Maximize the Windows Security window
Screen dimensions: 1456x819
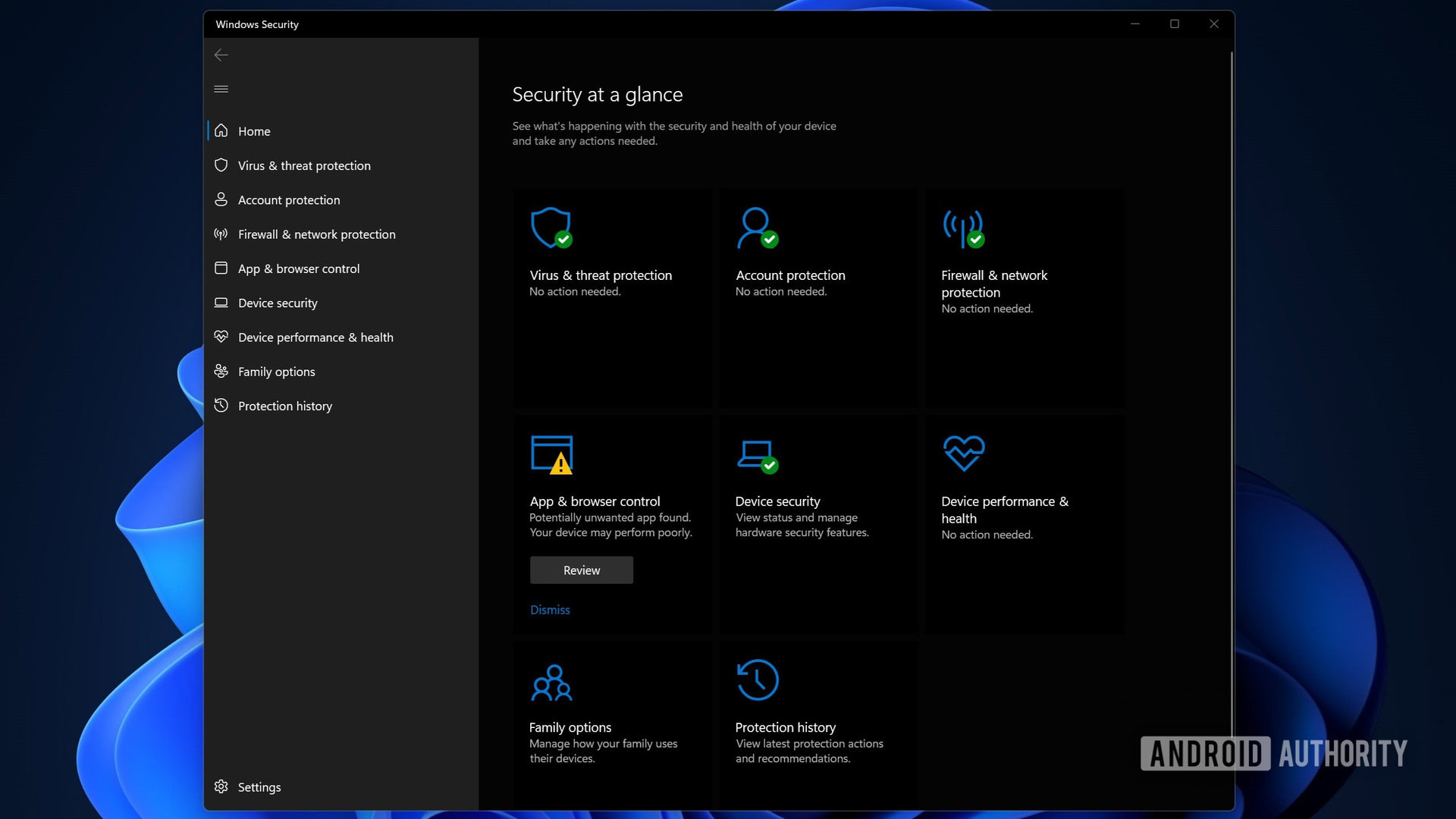(x=1175, y=24)
